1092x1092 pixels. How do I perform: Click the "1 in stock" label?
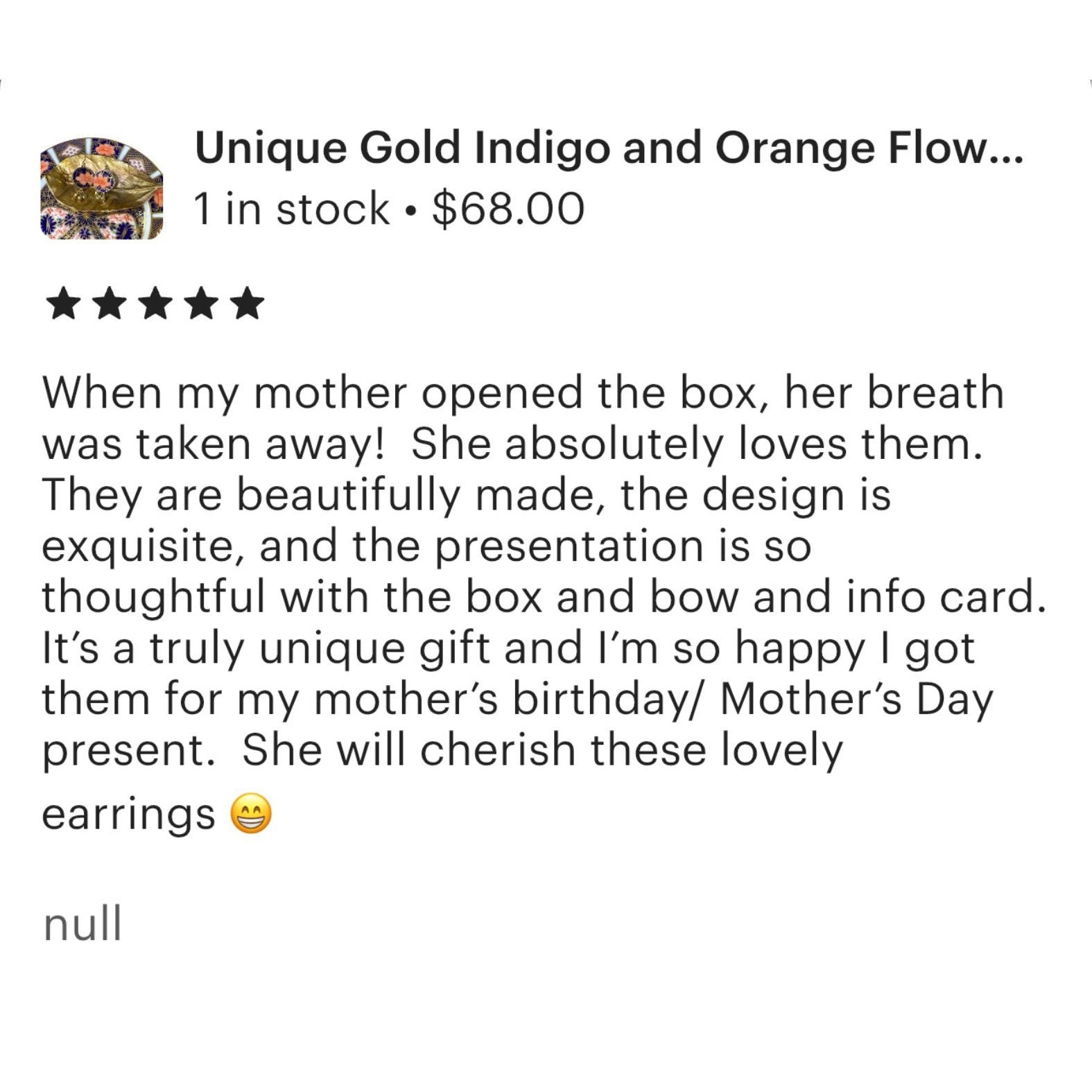pos(291,209)
